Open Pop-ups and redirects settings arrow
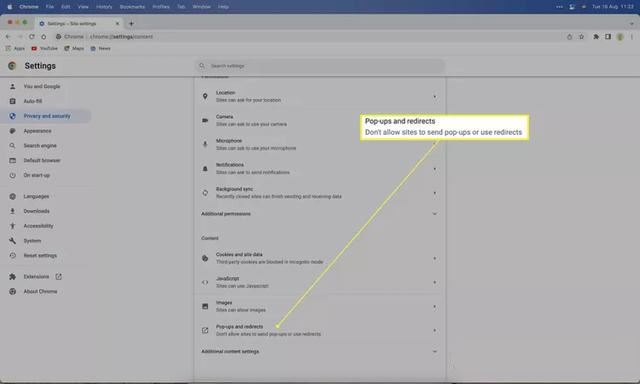 tap(434, 330)
